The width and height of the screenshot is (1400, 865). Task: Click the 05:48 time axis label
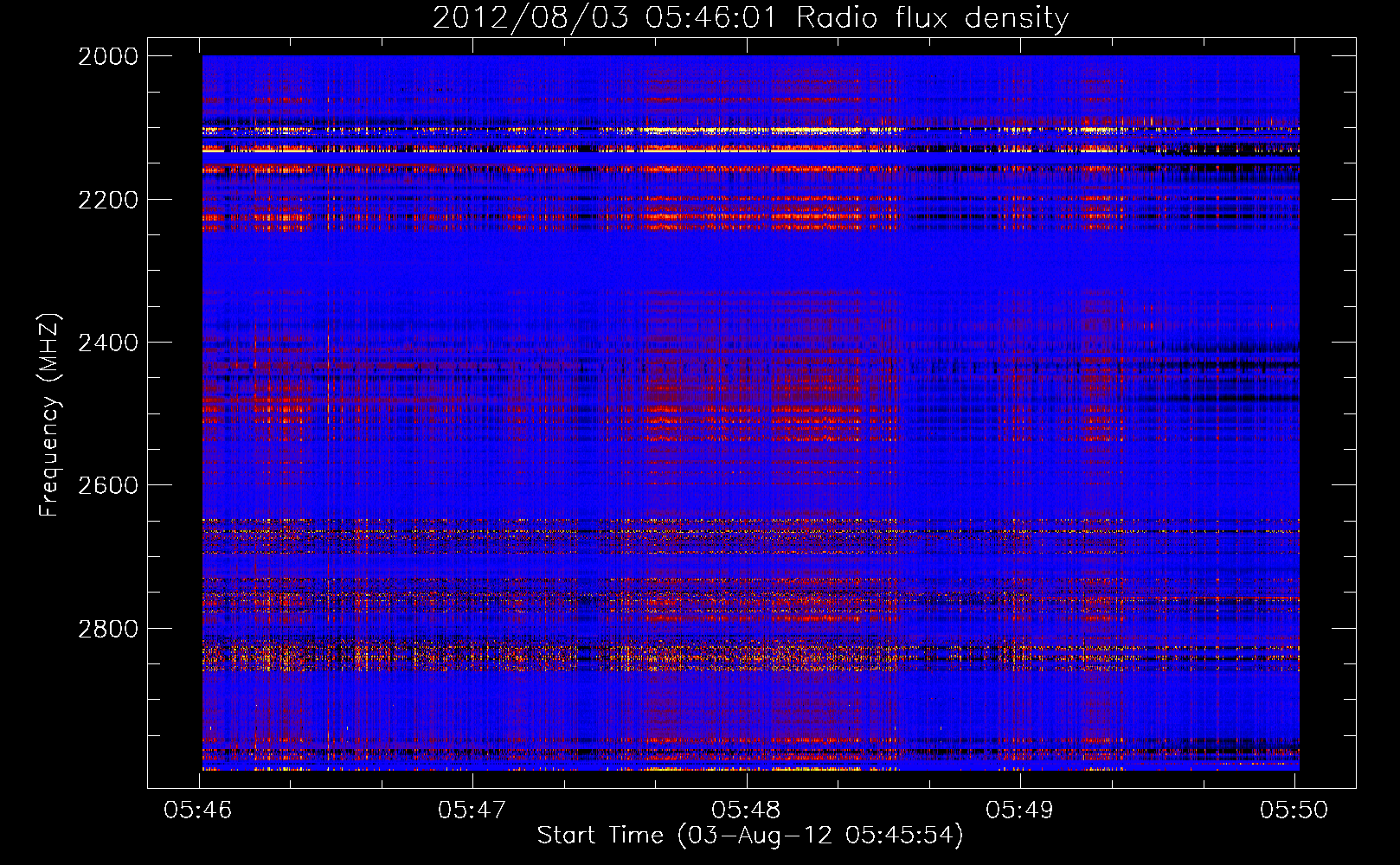(746, 810)
